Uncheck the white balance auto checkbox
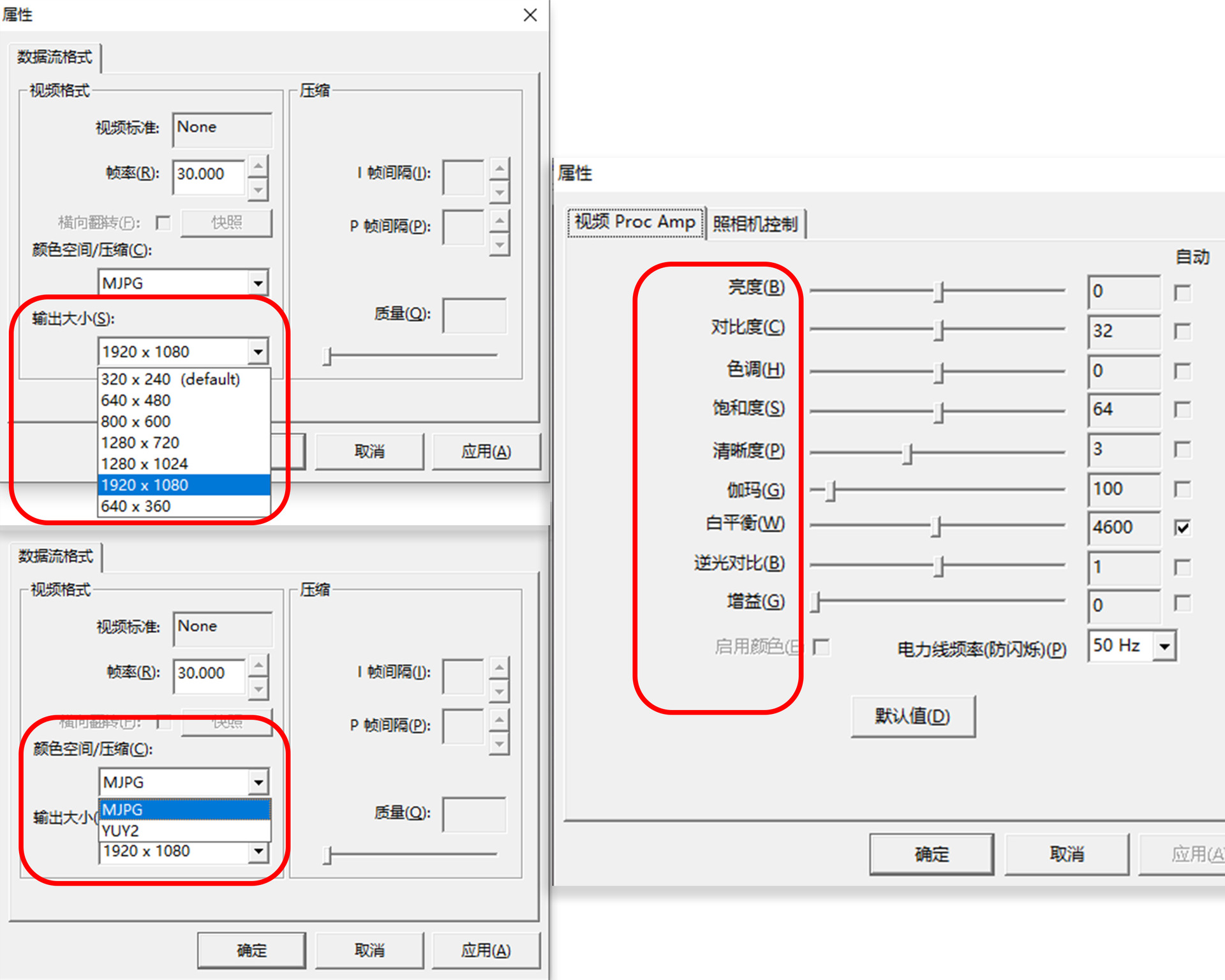The width and height of the screenshot is (1225, 980). click(x=1182, y=528)
